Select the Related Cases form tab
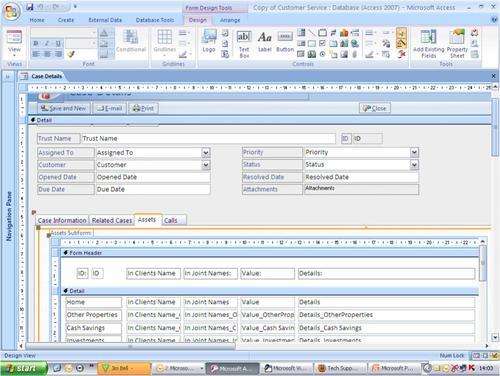The height and width of the screenshot is (376, 500). click(x=112, y=220)
